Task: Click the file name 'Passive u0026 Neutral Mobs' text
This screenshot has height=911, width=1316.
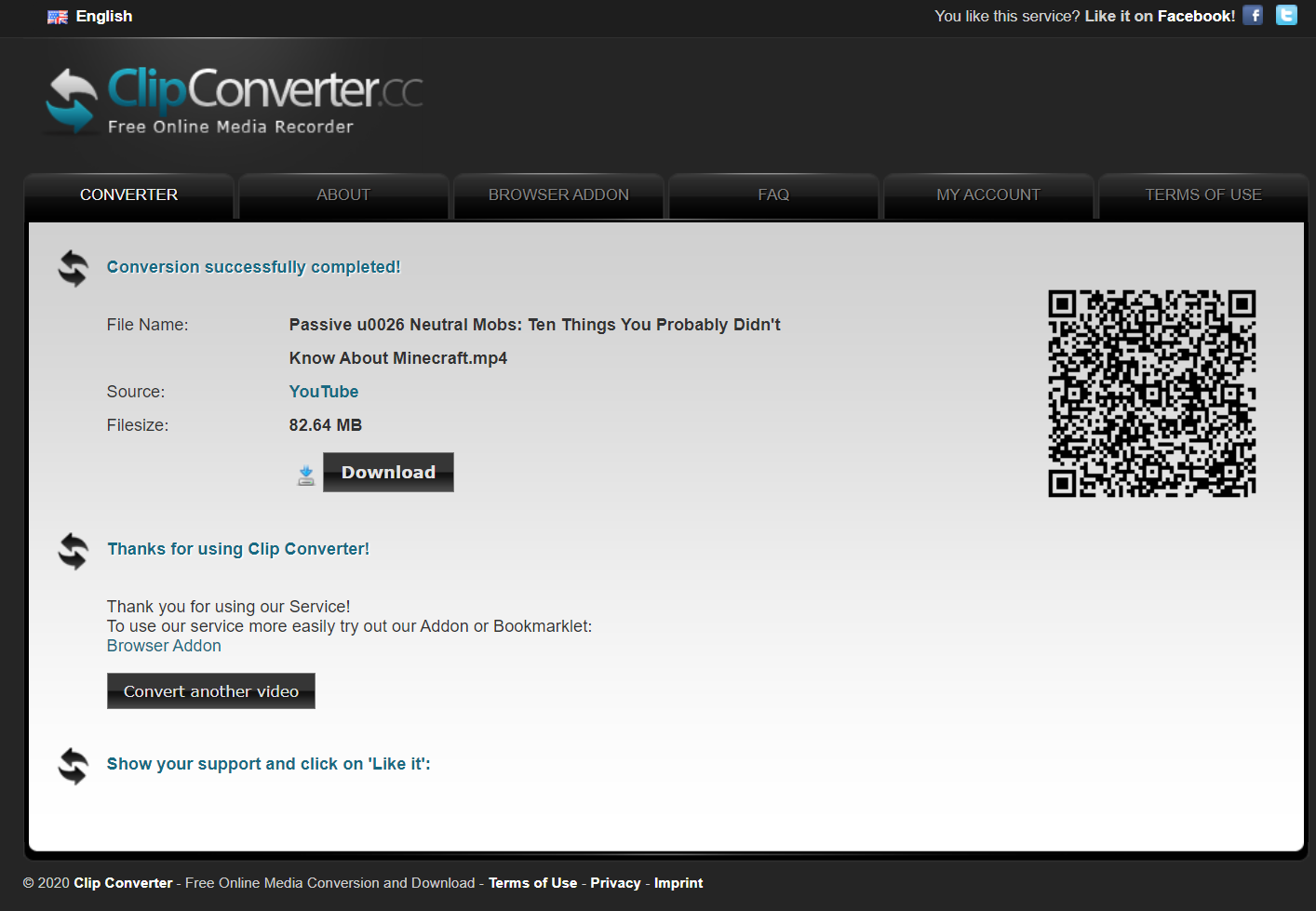Action: pos(535,342)
